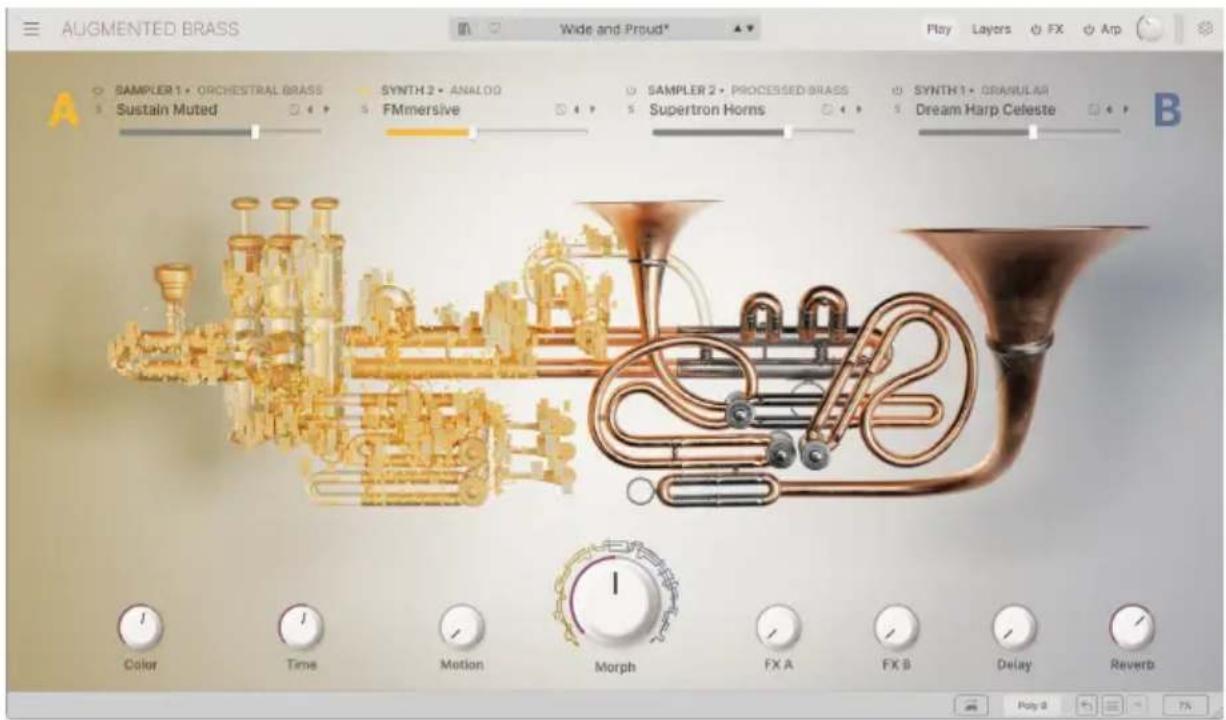
Task: Select next sample for Supertron Horns
Action: pos(858,109)
